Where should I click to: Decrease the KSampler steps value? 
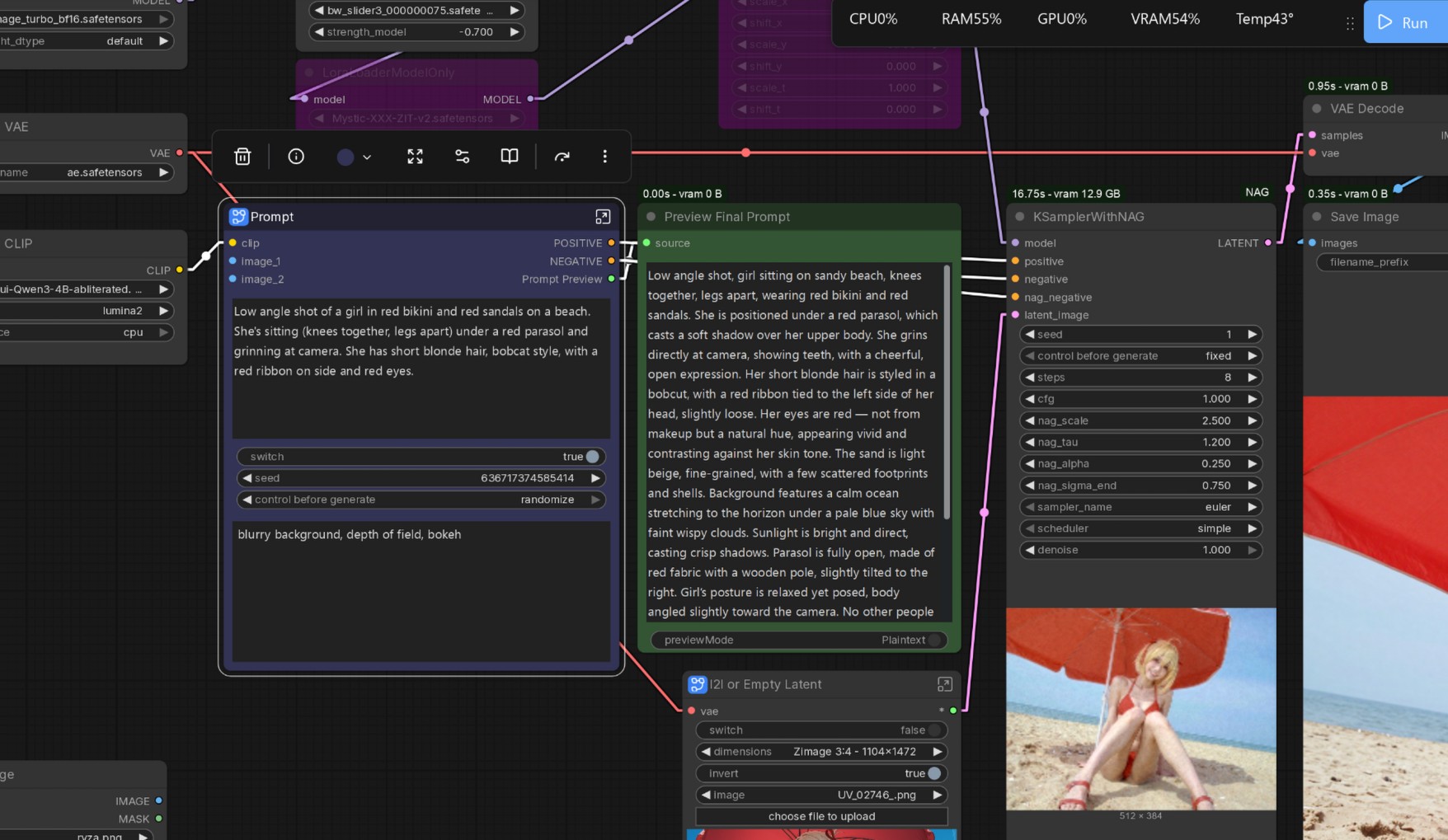[1030, 378]
